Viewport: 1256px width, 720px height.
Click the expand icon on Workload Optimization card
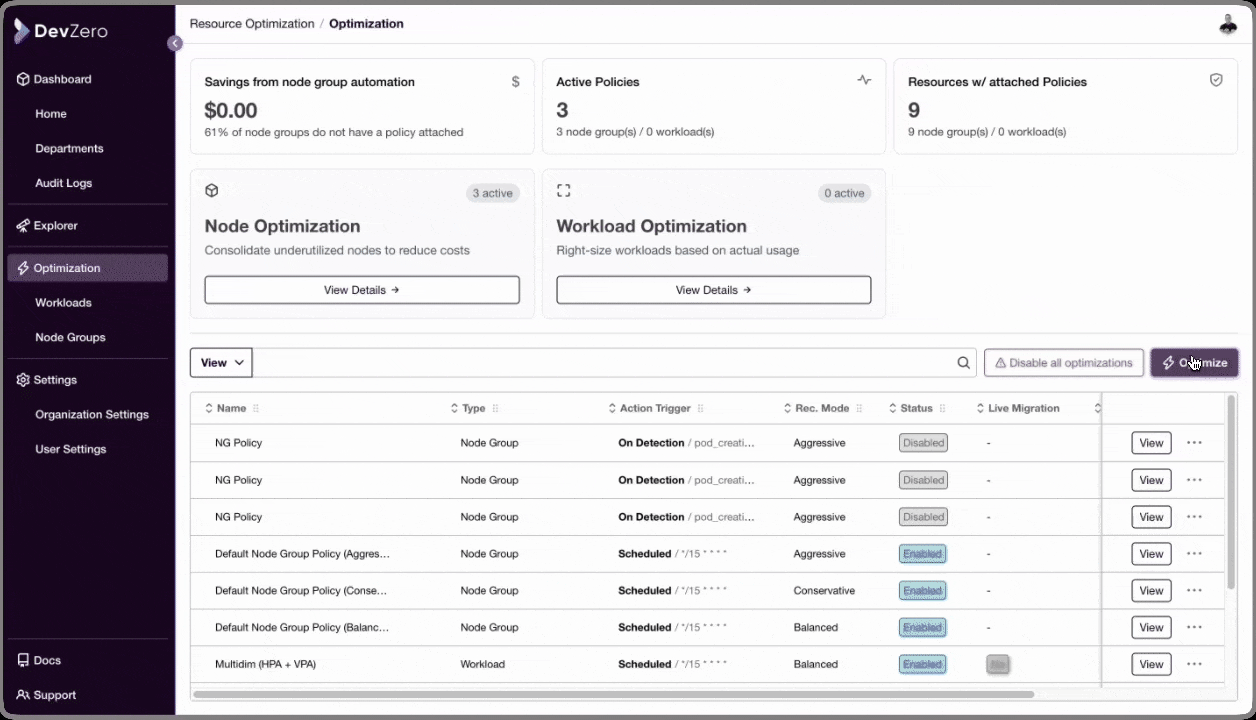563,190
